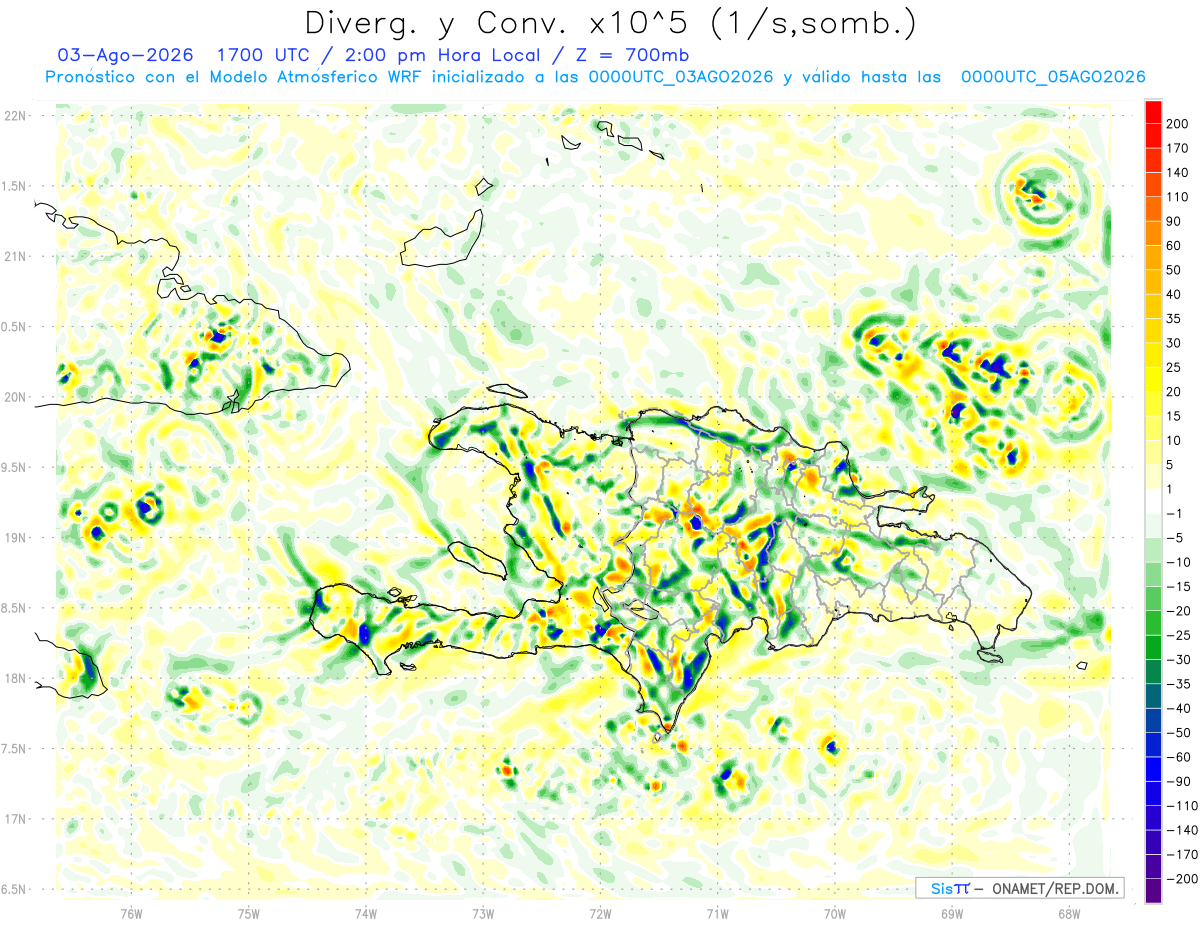The height and width of the screenshot is (927, 1200).
Task: Click the "18N" latitude label
Action: pyautogui.click(x=14, y=678)
